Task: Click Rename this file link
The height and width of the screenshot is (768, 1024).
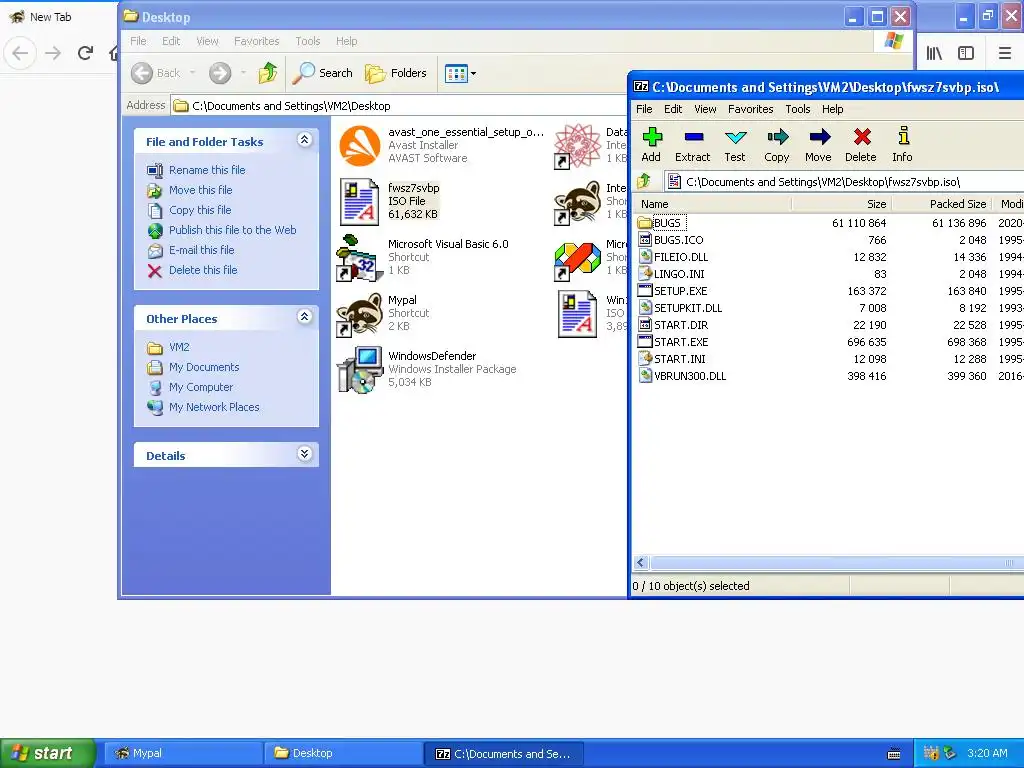Action: click(x=207, y=170)
